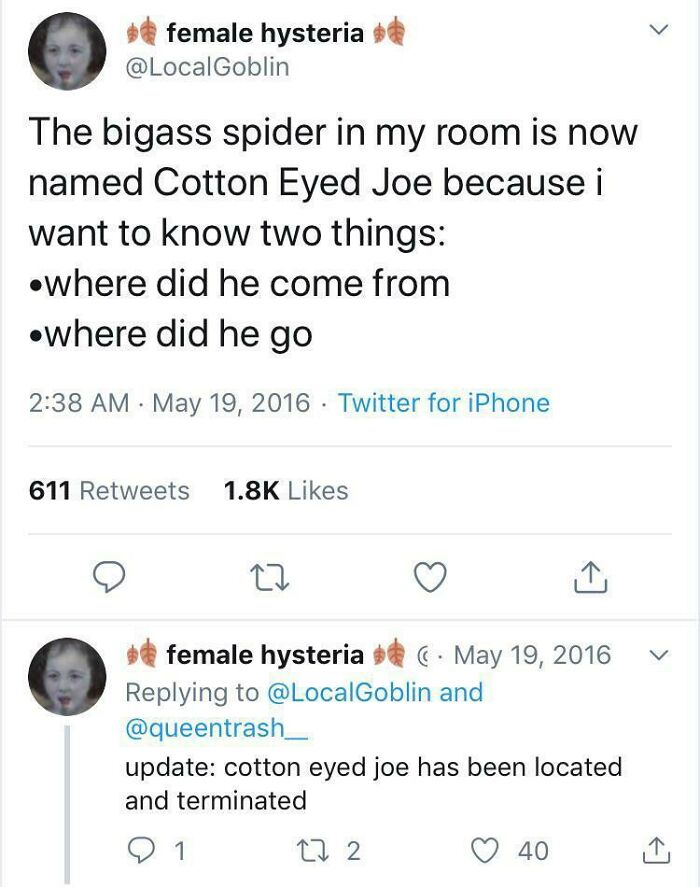Expand the main tweet options chevron
Image resolution: width=700 pixels, height=887 pixels.
point(658,28)
